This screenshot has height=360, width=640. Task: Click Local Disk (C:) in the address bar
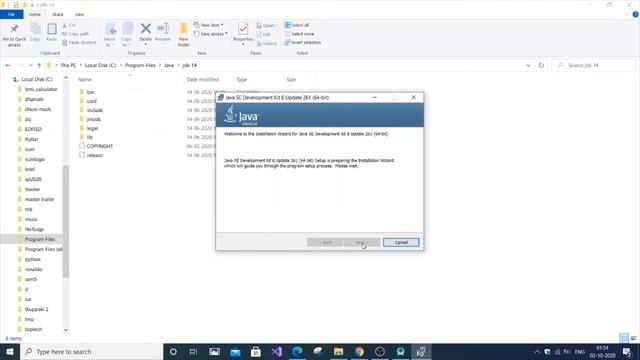click(100, 65)
